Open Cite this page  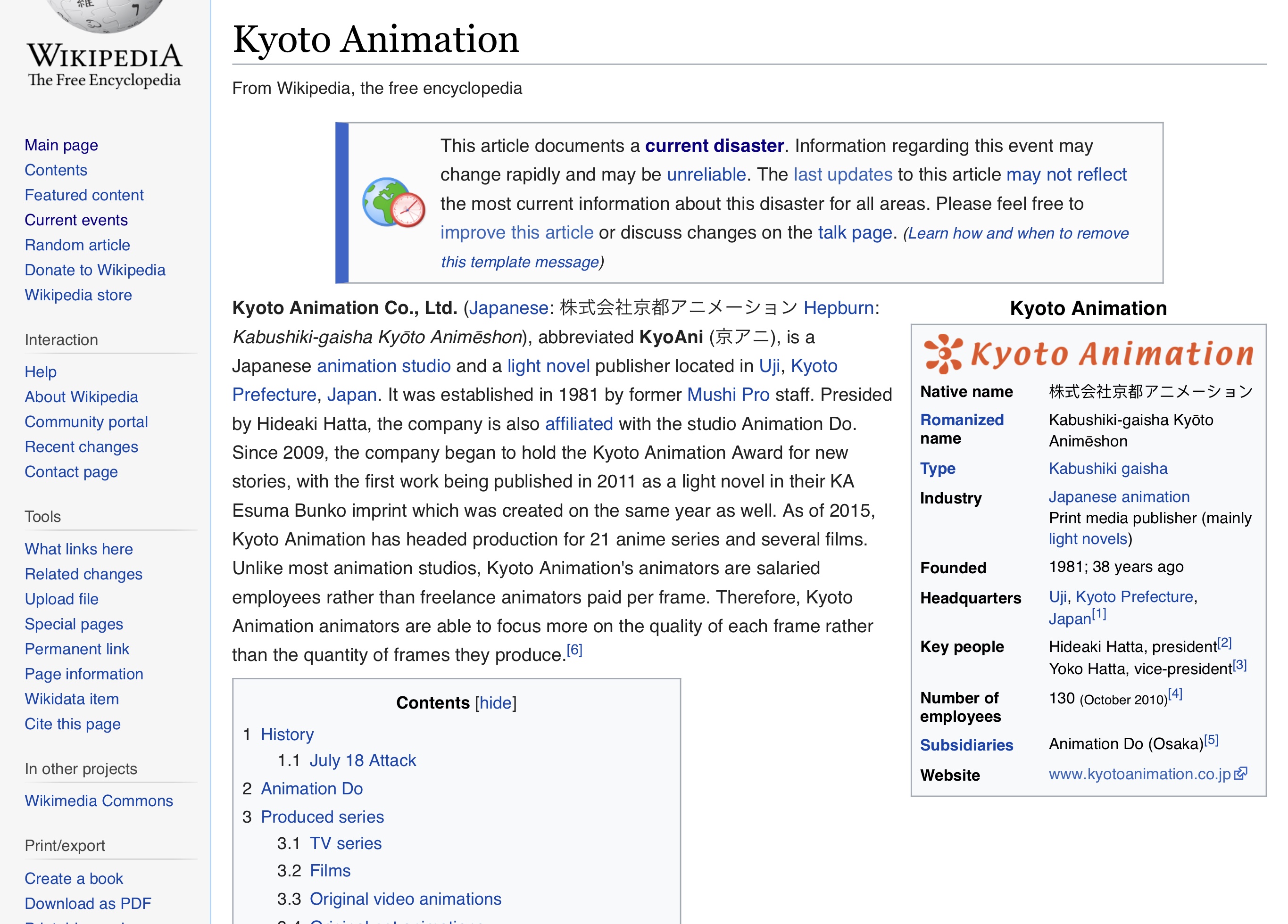click(73, 724)
